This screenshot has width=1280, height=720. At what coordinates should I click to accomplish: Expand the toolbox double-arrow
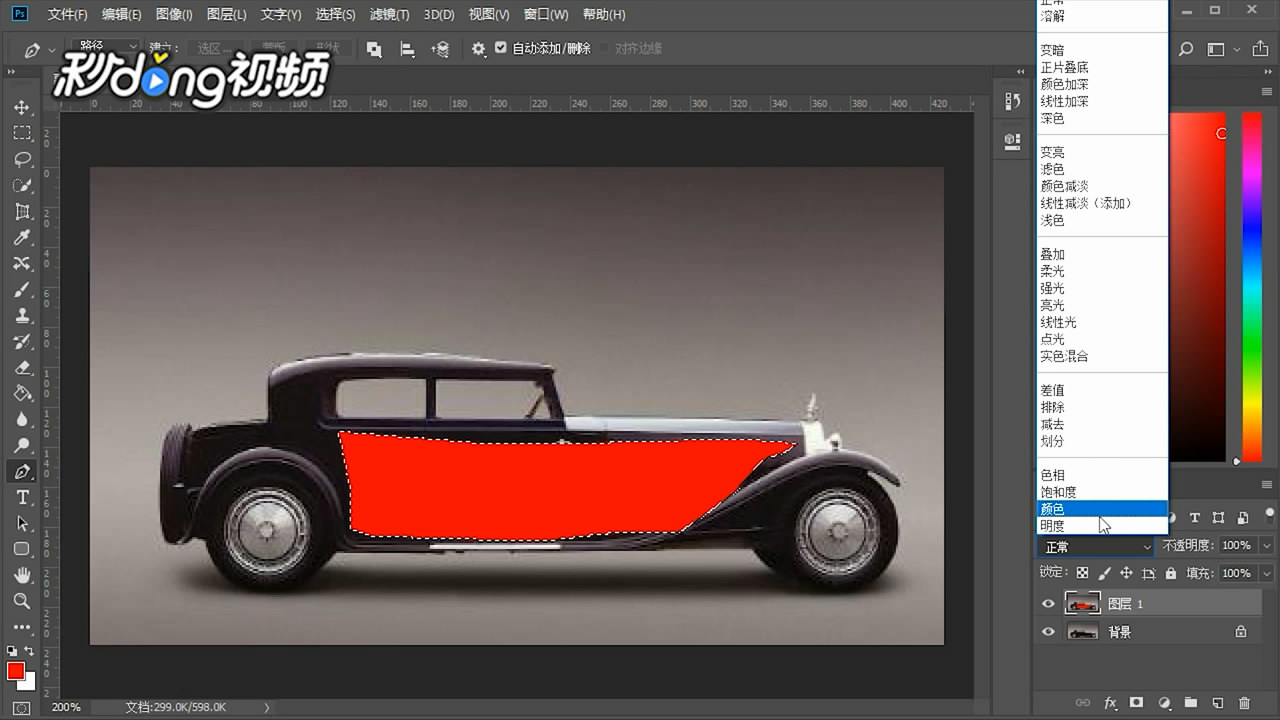click(x=13, y=73)
